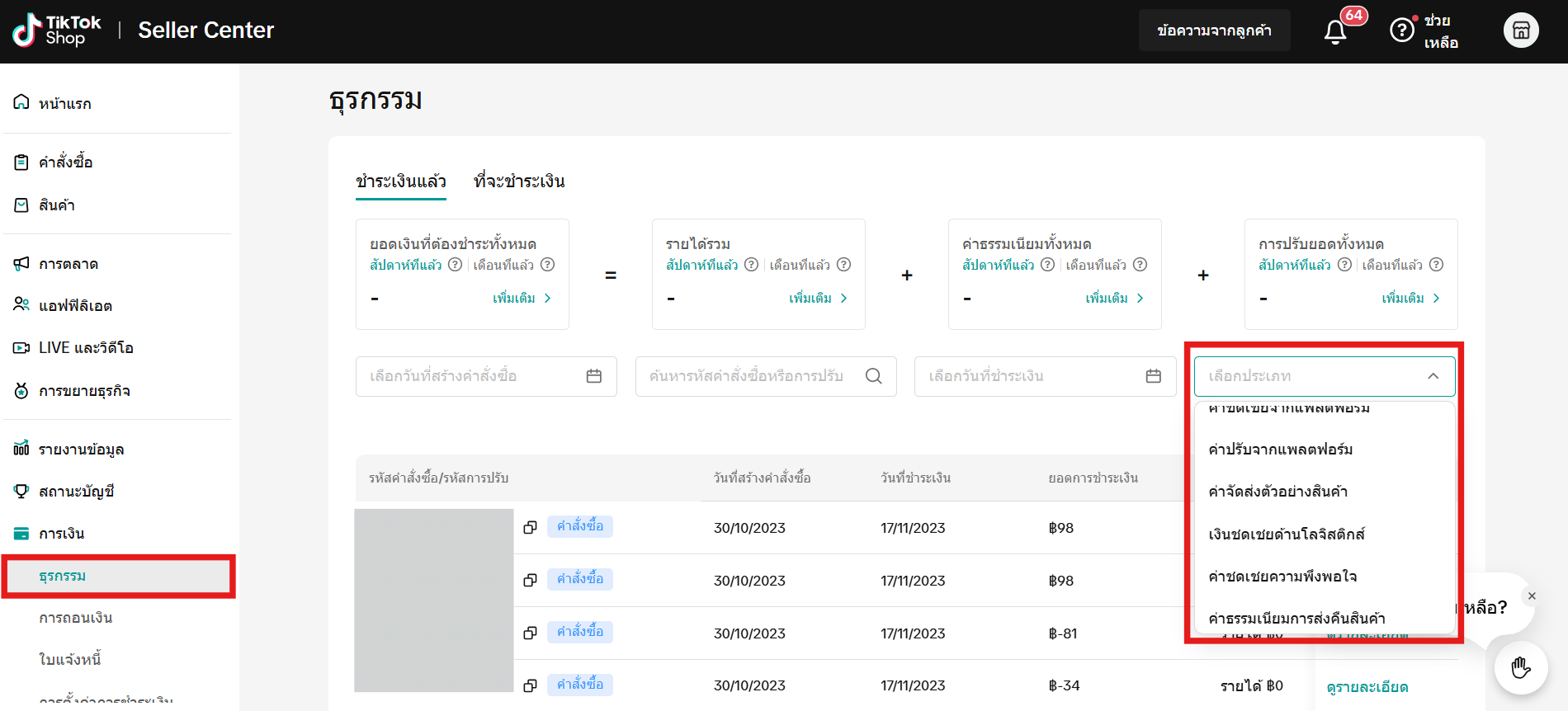Click calendar icon in payment date field

tap(1153, 376)
